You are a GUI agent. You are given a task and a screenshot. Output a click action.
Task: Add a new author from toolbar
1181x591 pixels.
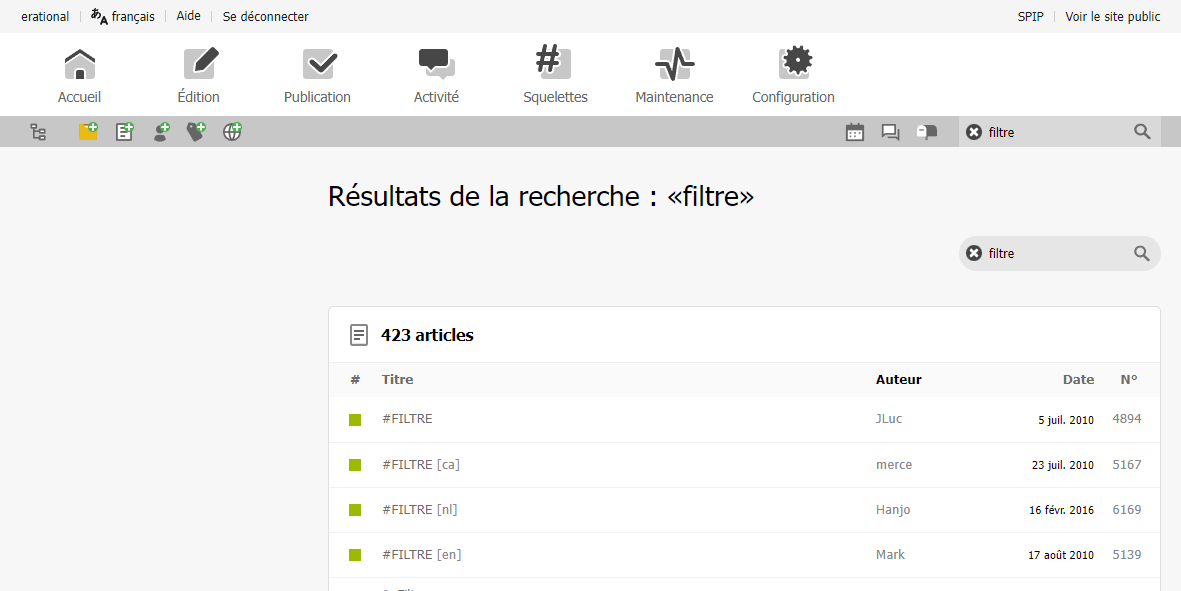(x=160, y=131)
